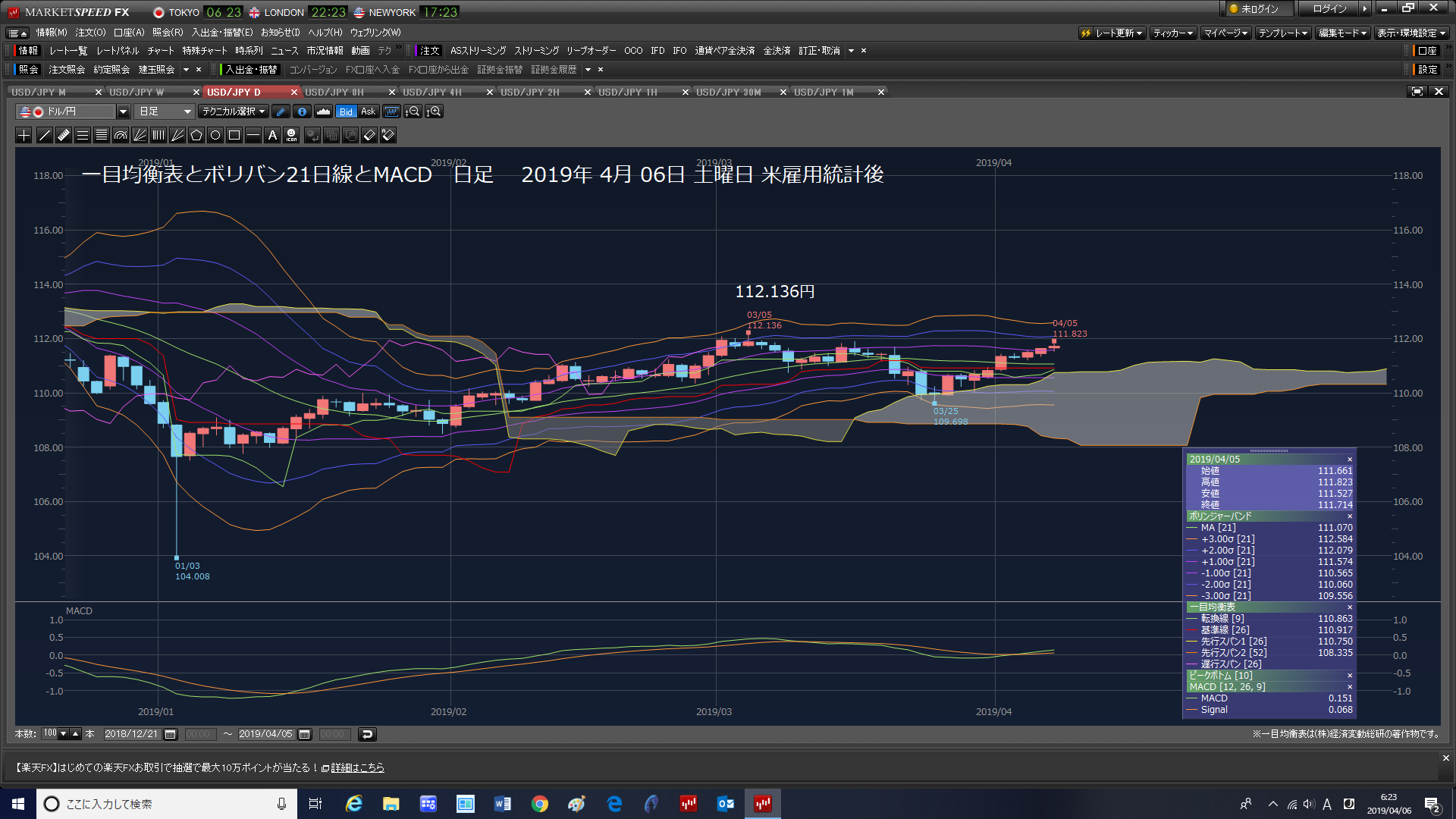1456x819 pixels.
Task: Expand the 編集モード dropdown
Action: coord(1342,33)
